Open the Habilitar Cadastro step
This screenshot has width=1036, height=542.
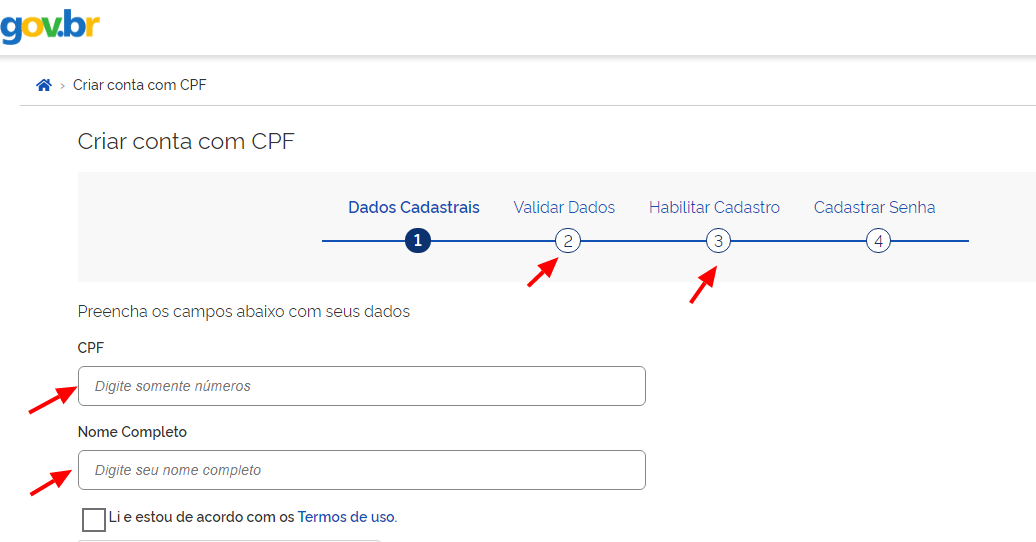(x=714, y=208)
